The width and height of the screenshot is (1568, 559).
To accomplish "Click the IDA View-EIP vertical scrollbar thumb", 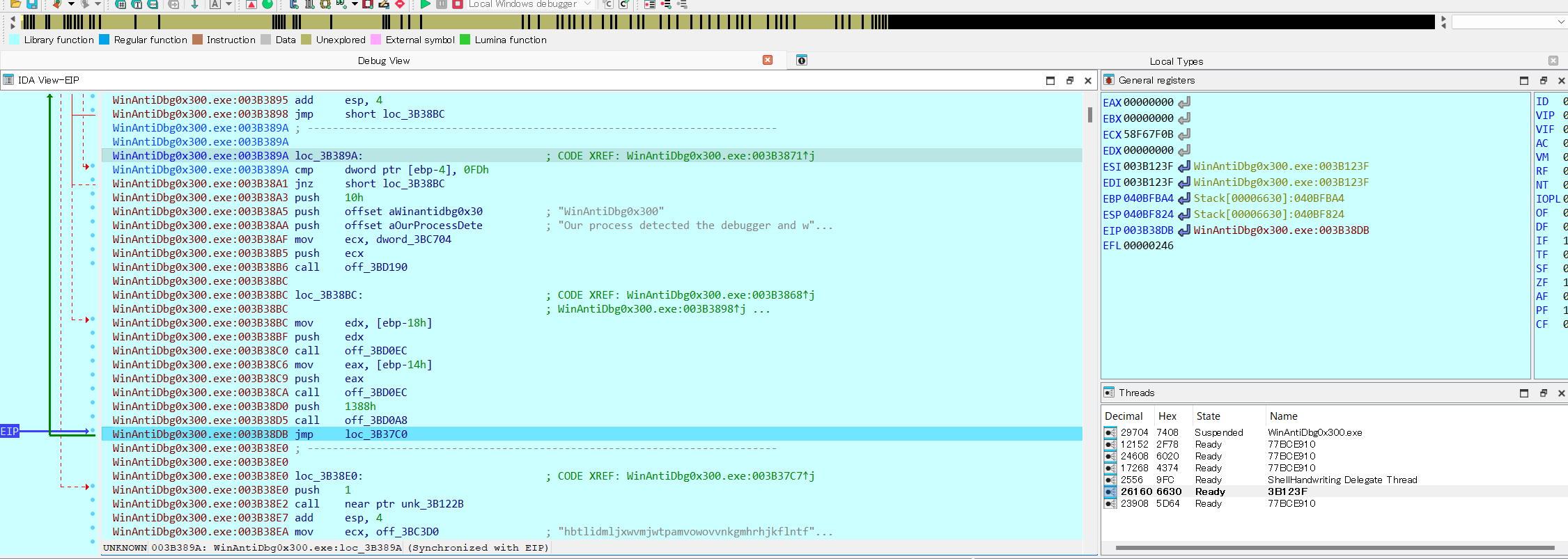I will click(x=1089, y=115).
